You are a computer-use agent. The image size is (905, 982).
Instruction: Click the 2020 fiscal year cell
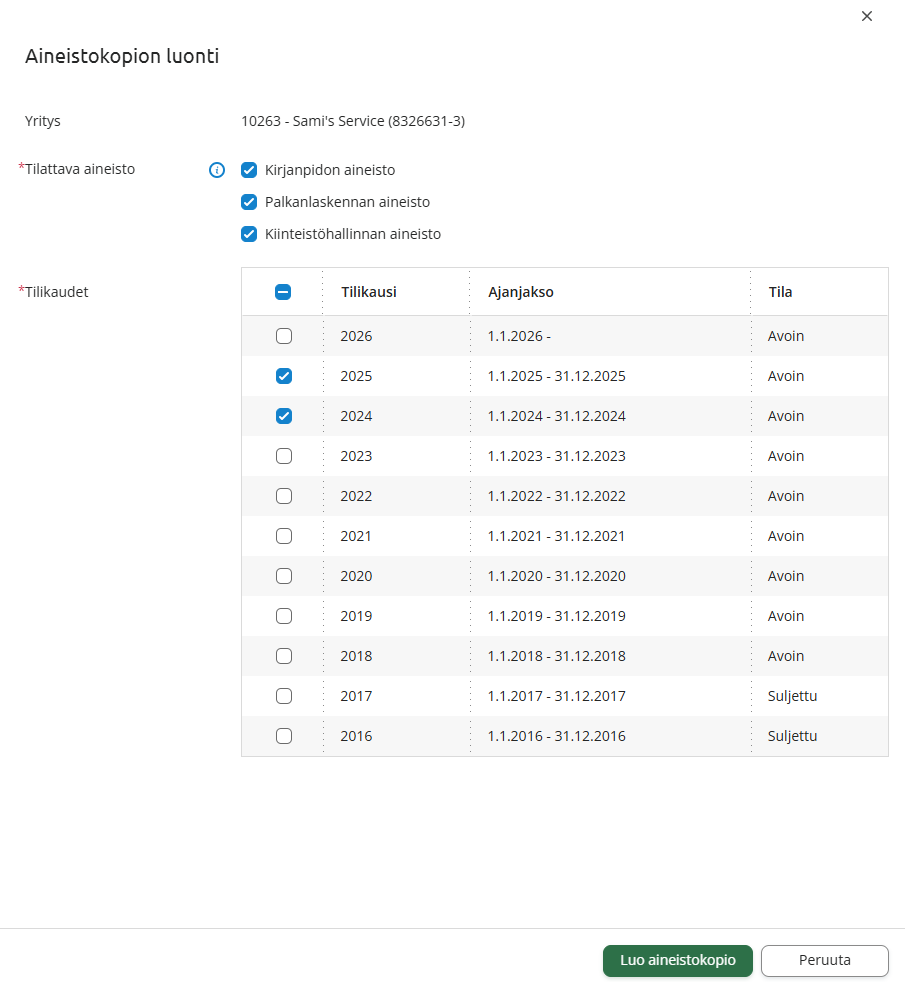pyautogui.click(x=356, y=576)
